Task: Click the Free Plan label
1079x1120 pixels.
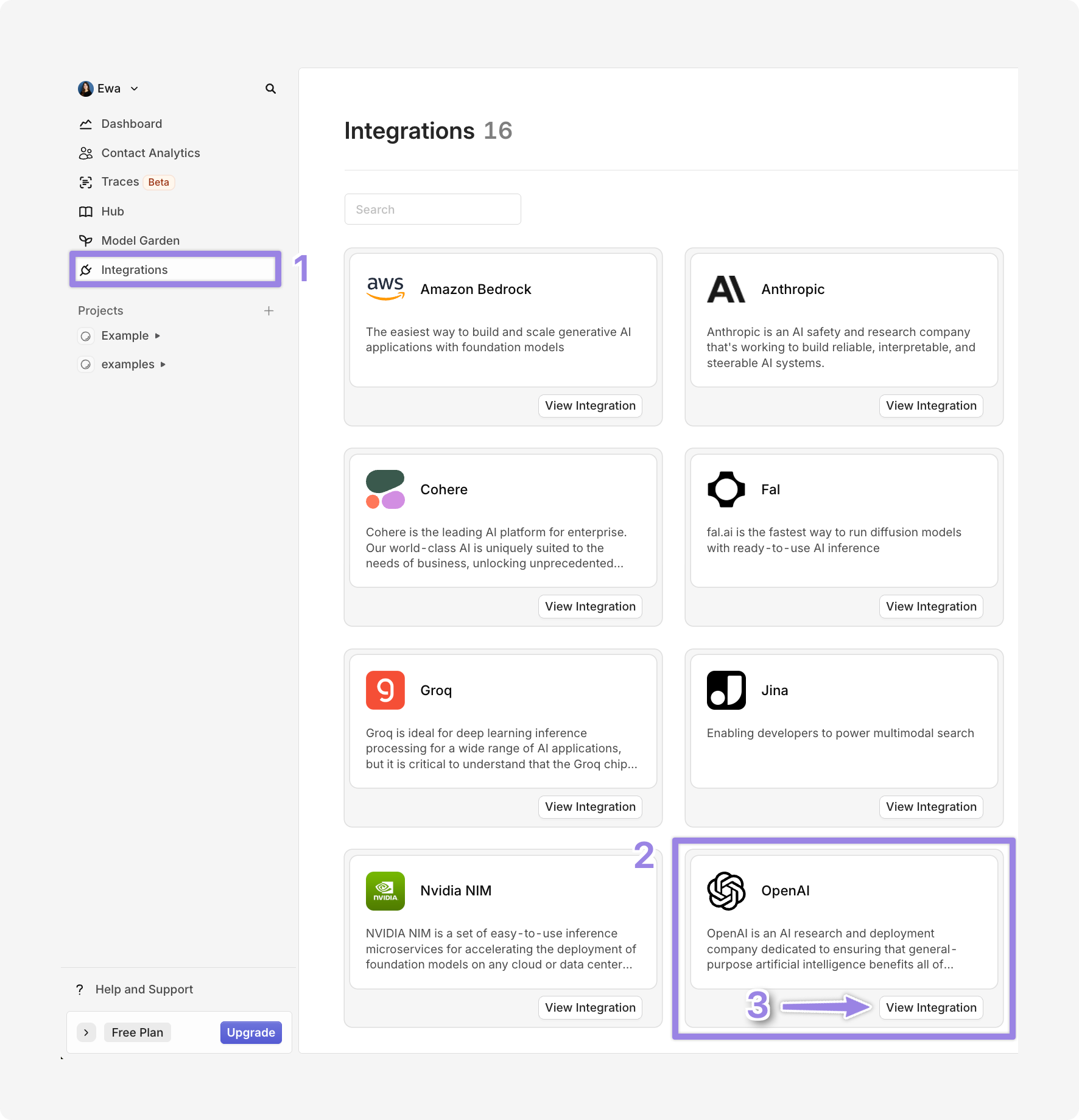Action: tap(138, 1033)
